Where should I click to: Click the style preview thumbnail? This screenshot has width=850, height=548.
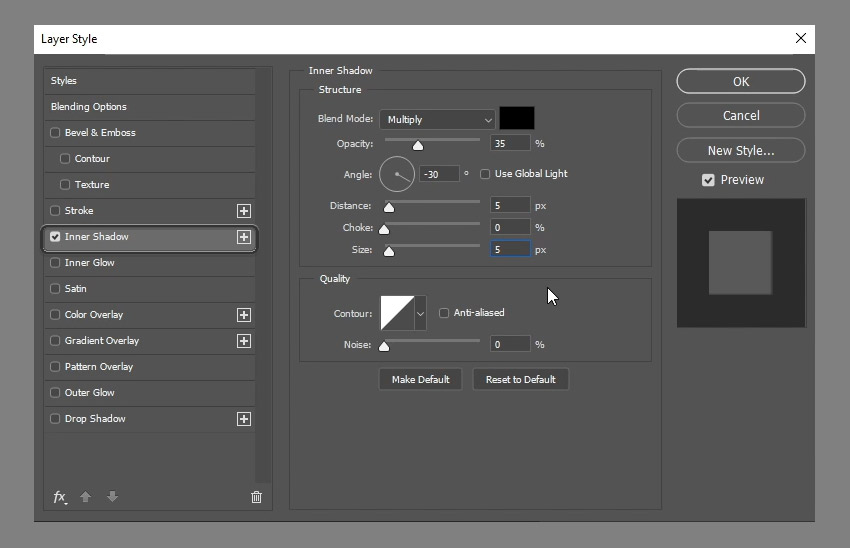click(x=741, y=263)
